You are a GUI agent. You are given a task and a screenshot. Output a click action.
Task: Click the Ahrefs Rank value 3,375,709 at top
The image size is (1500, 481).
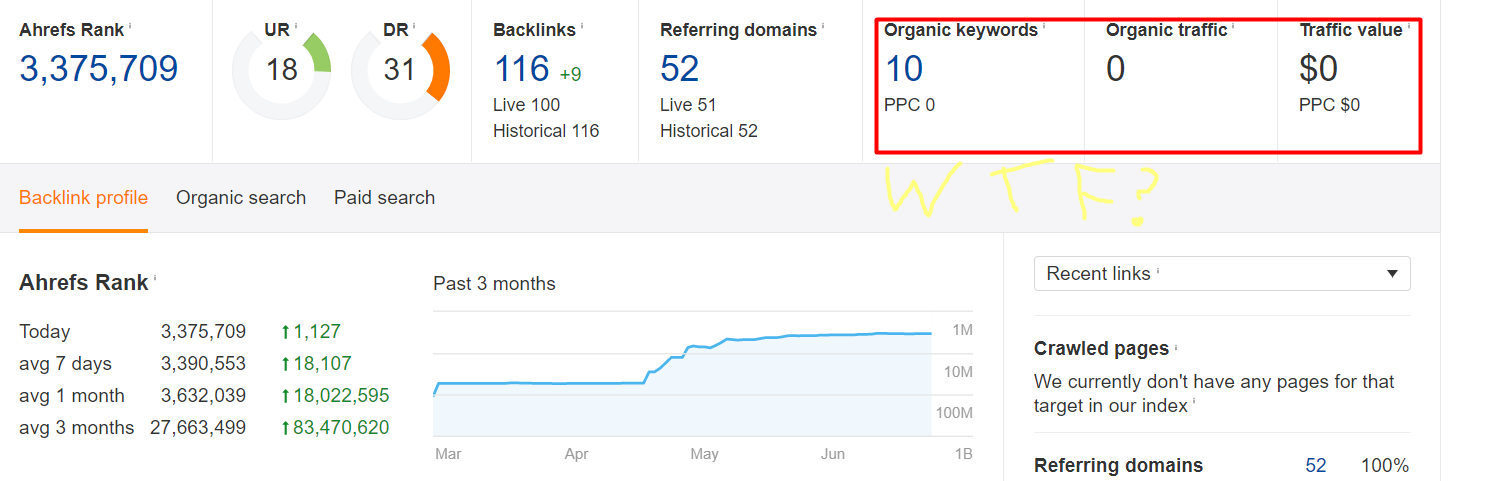pos(99,69)
